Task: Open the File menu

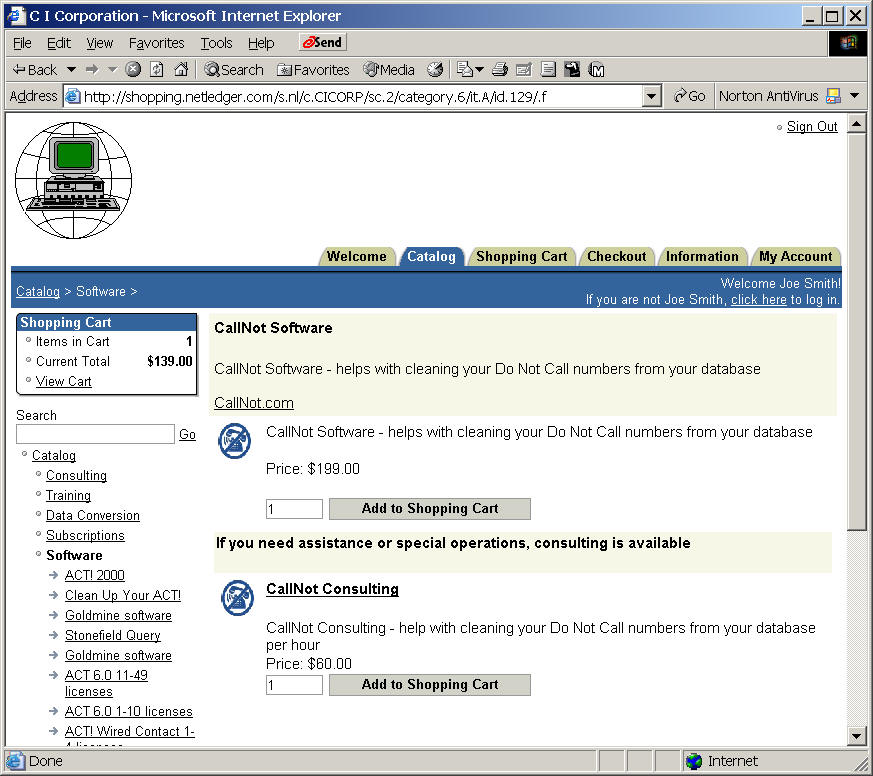Action: pos(22,43)
